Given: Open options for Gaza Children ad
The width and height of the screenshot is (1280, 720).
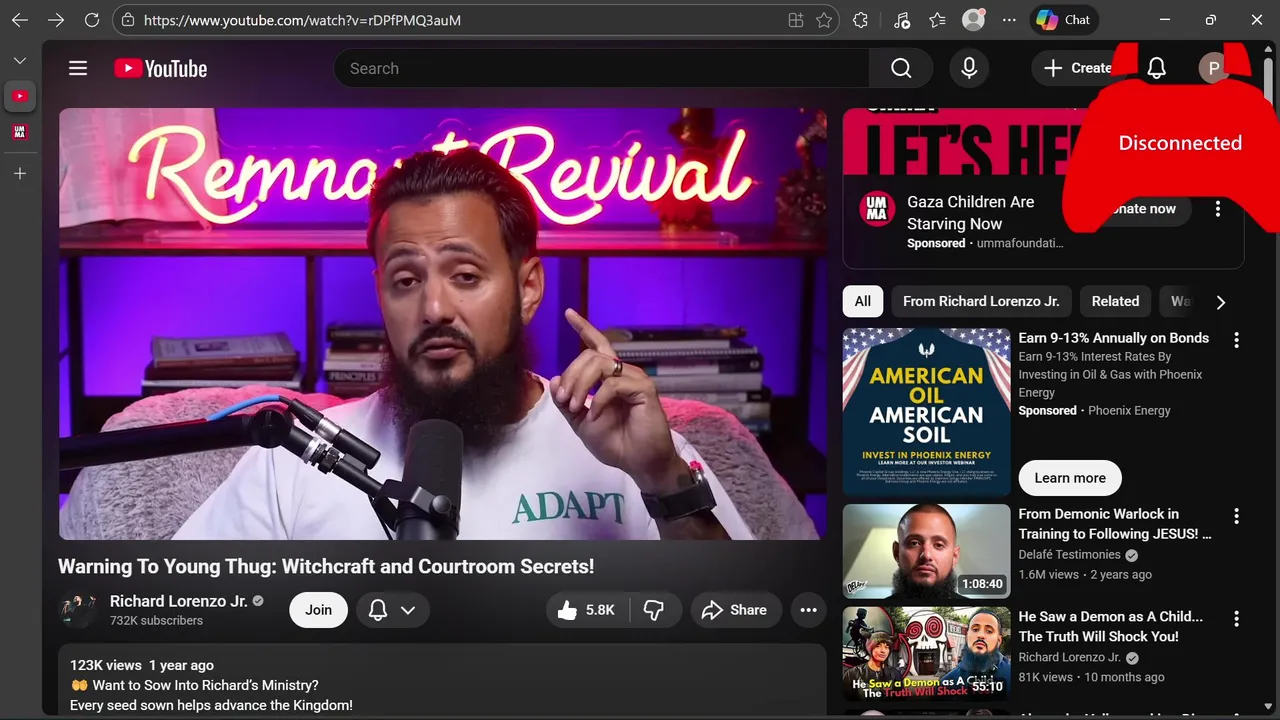Looking at the screenshot, I should tap(1217, 209).
